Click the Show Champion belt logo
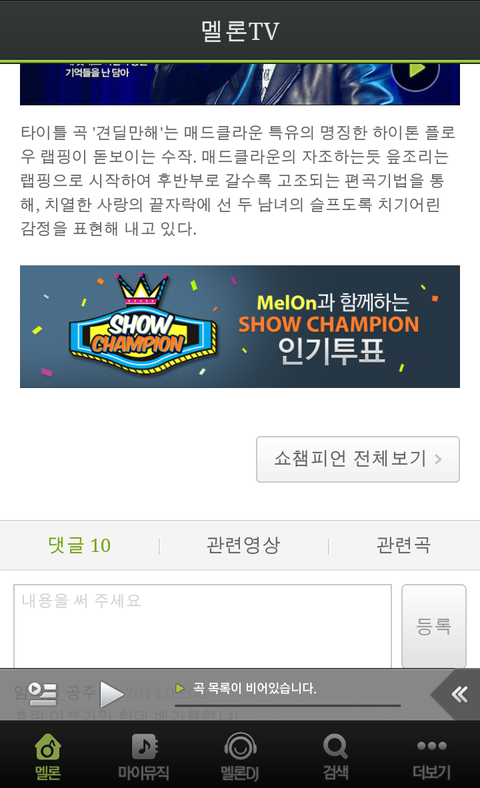 click(x=143, y=326)
